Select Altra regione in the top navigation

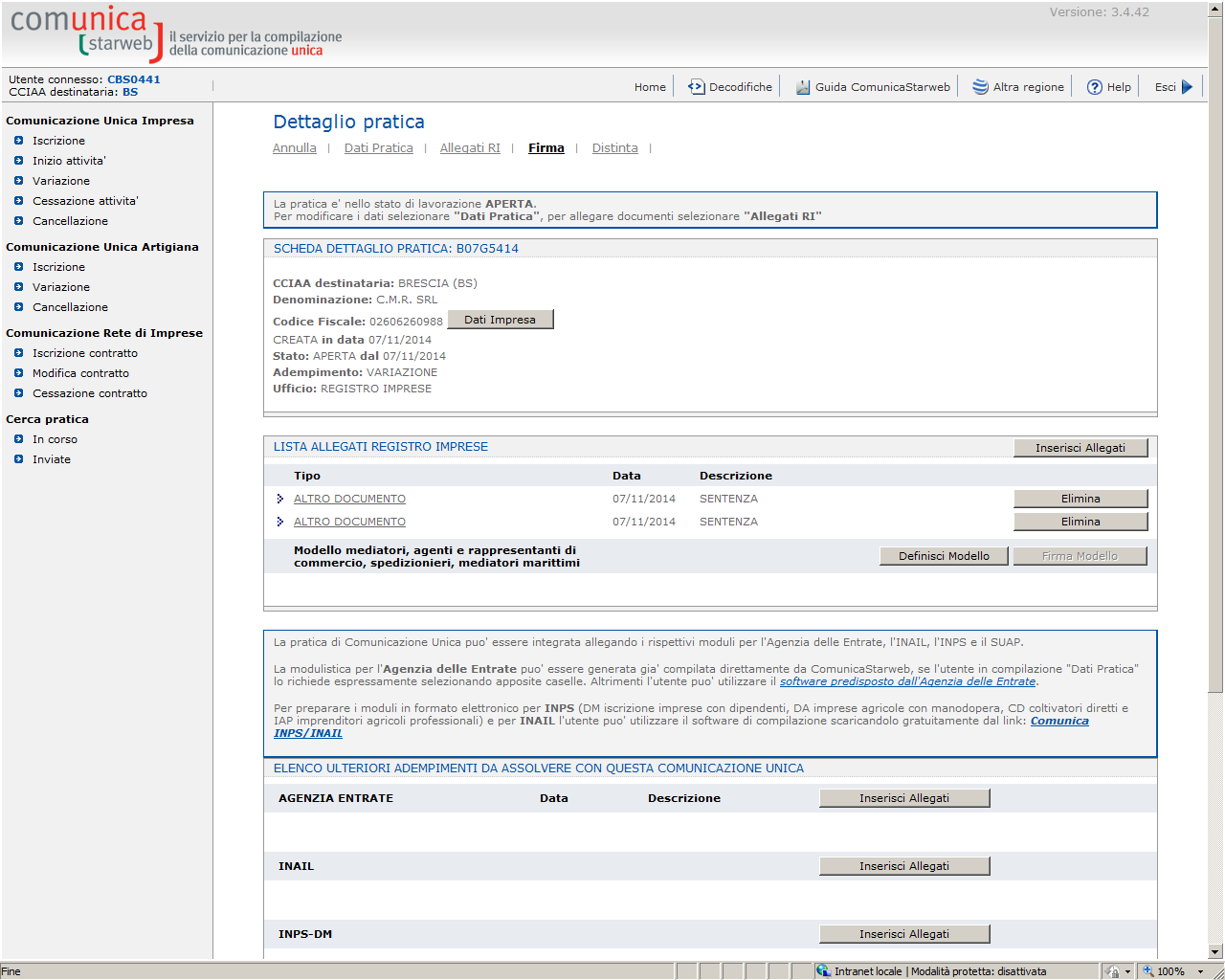tap(1029, 87)
